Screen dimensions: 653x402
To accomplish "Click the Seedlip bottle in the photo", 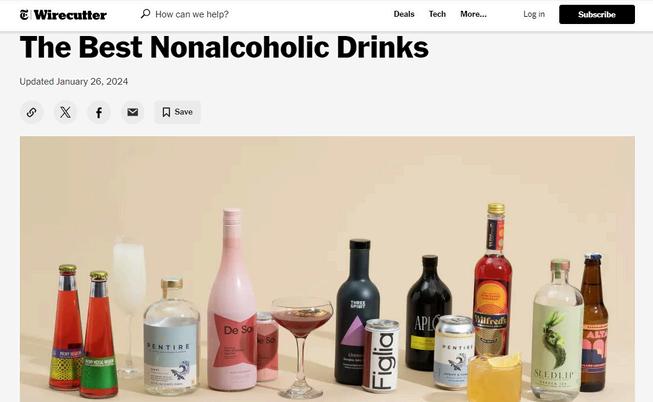I will coord(557,329).
